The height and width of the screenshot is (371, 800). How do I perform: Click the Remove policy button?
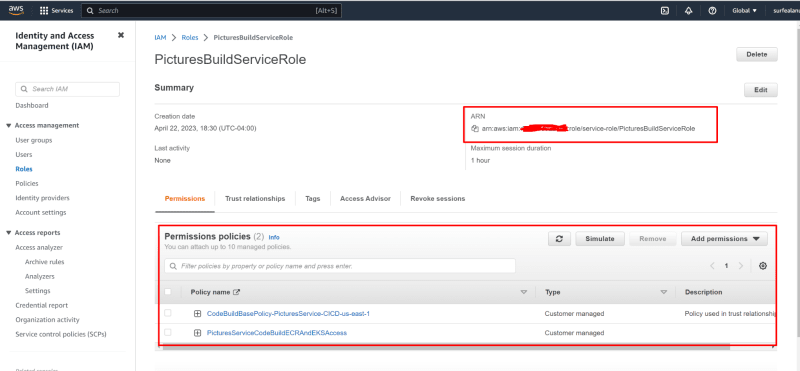[653, 238]
